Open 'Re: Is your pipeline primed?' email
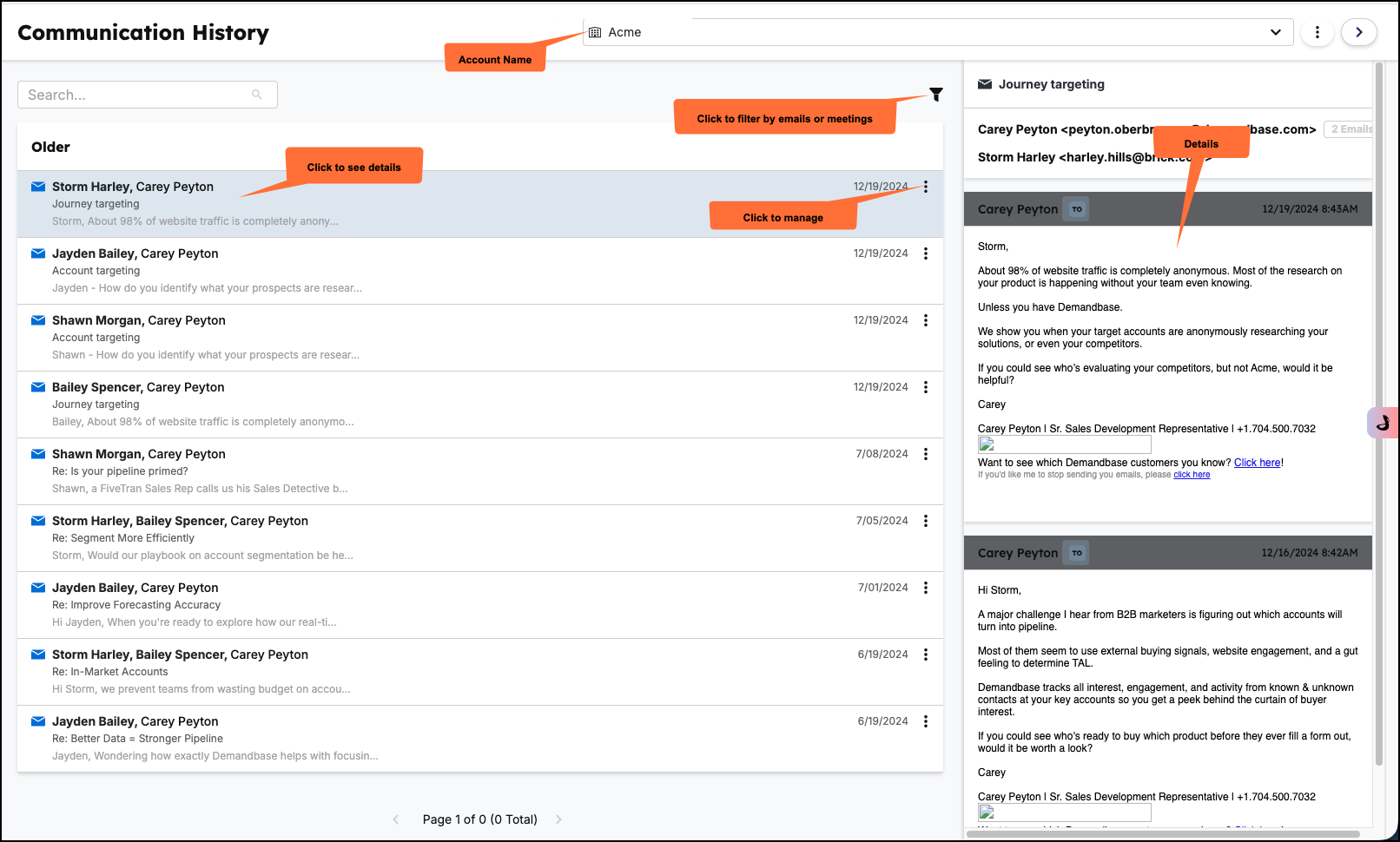The width and height of the screenshot is (1400, 842). click(x=480, y=471)
